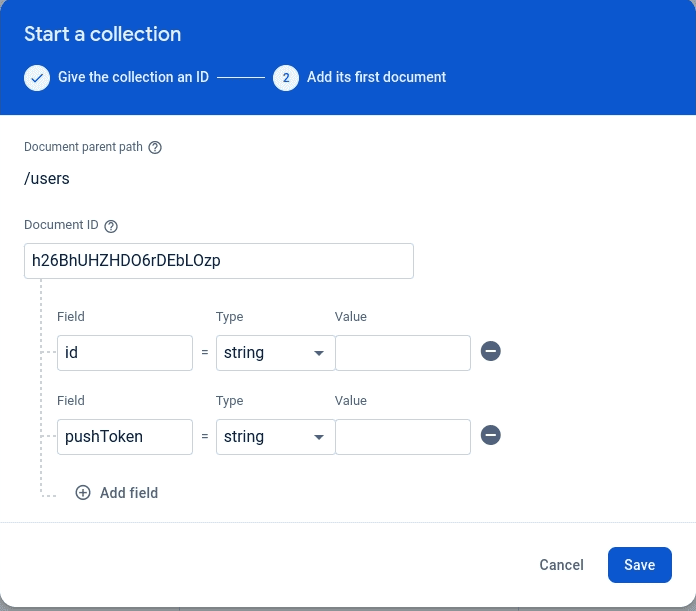Focus the Document ID text box

[x=218, y=261]
